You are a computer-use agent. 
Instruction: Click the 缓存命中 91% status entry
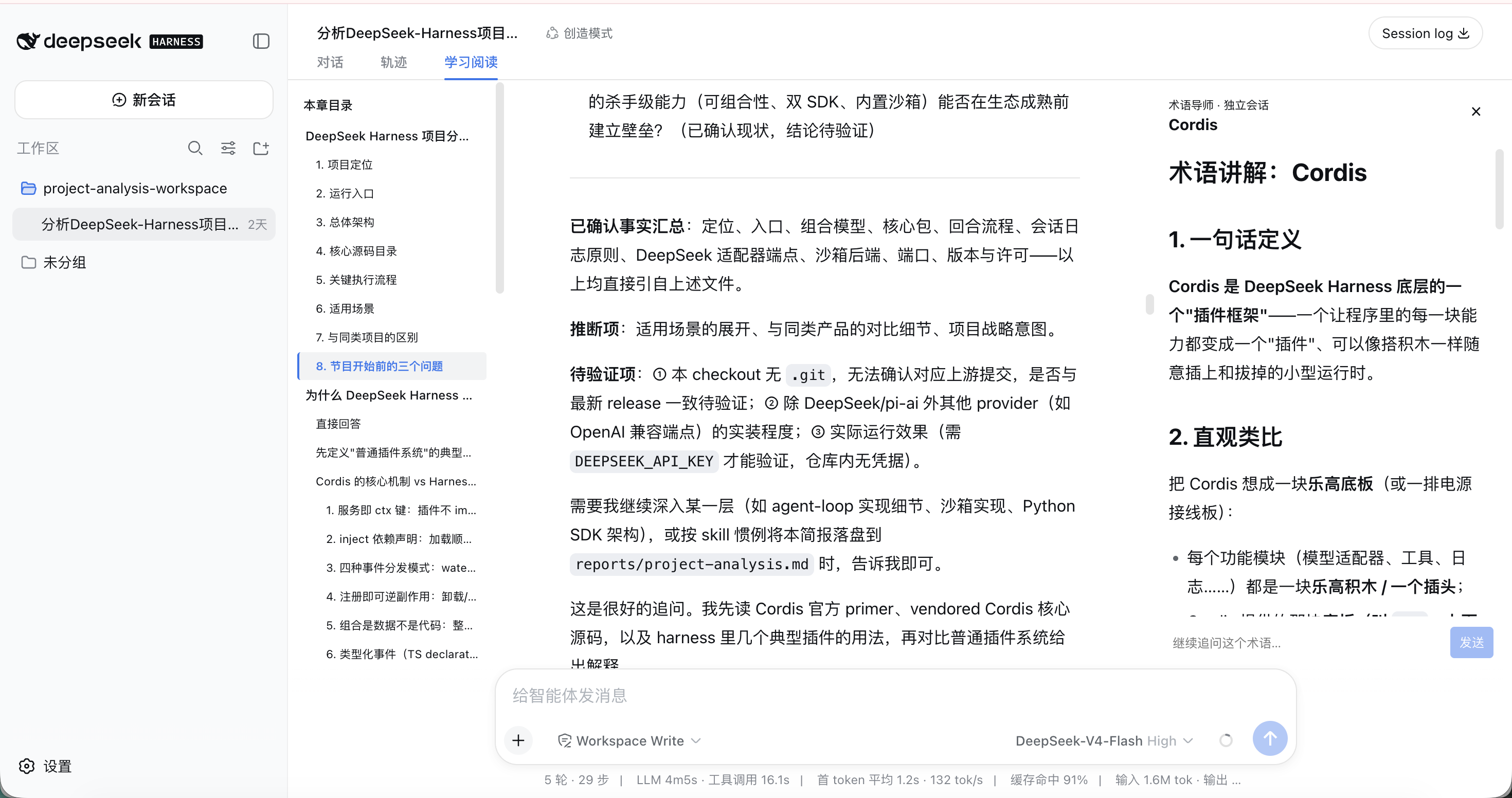(x=1048, y=780)
